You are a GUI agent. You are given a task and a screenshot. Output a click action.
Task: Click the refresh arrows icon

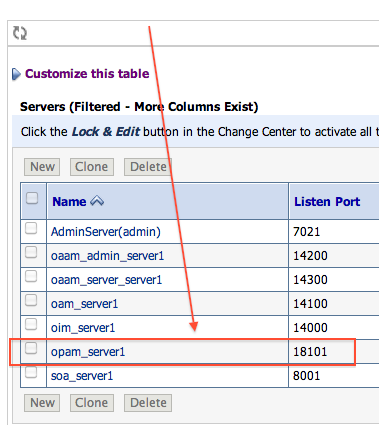pos(20,33)
